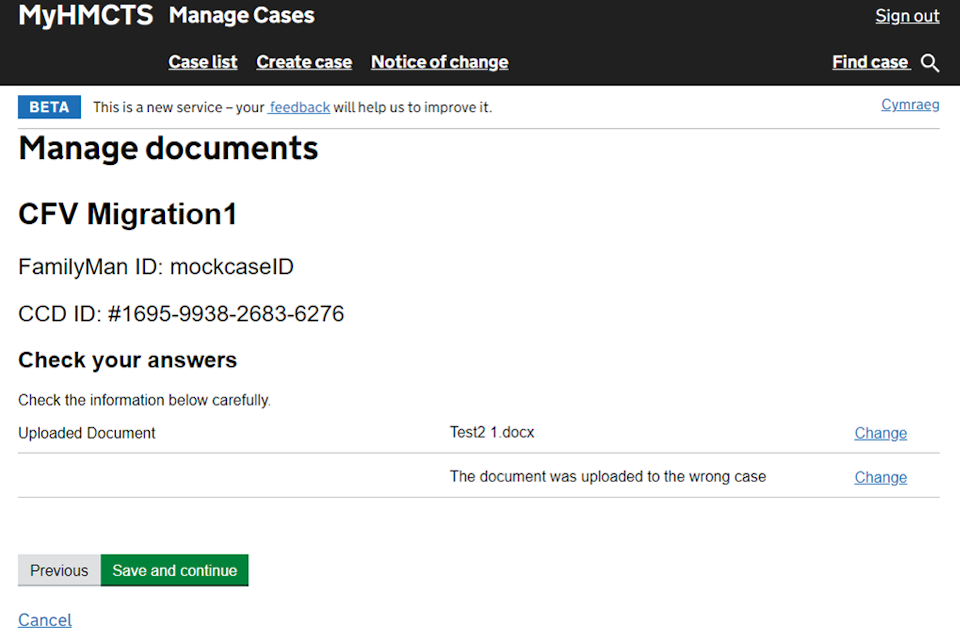Open the Find case link
The image size is (960, 640).
[x=870, y=62]
